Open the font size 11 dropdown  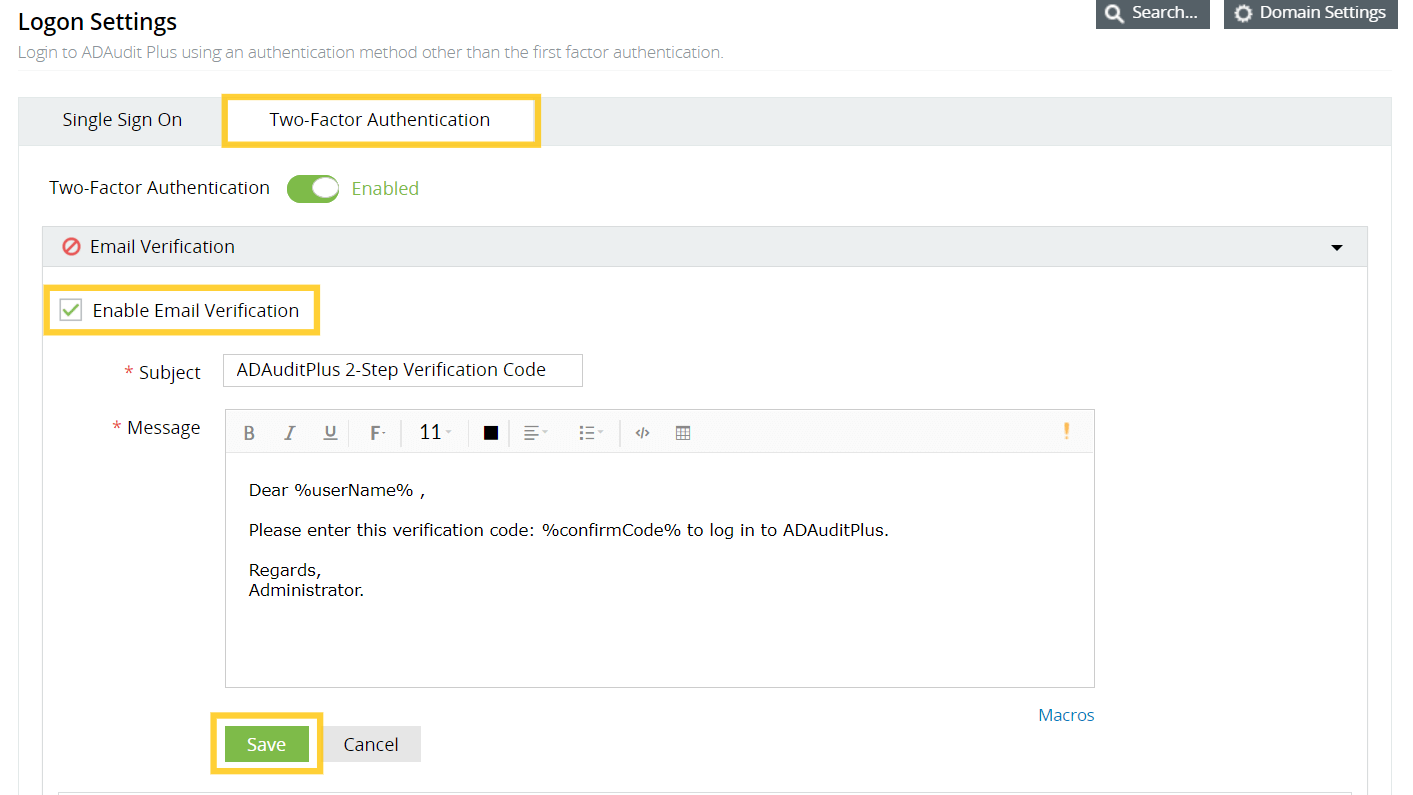(x=435, y=433)
